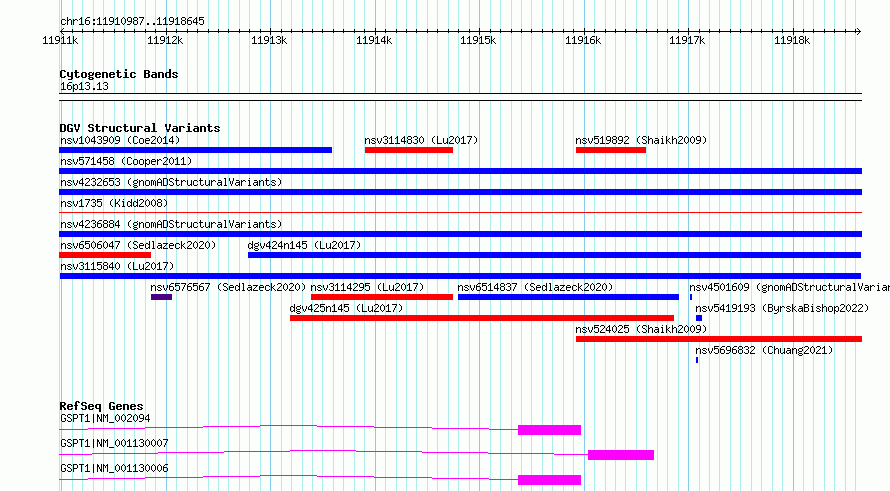Click the nsv524025 (Shaikh2009) label
The width and height of the screenshot is (890, 491).
(641, 329)
